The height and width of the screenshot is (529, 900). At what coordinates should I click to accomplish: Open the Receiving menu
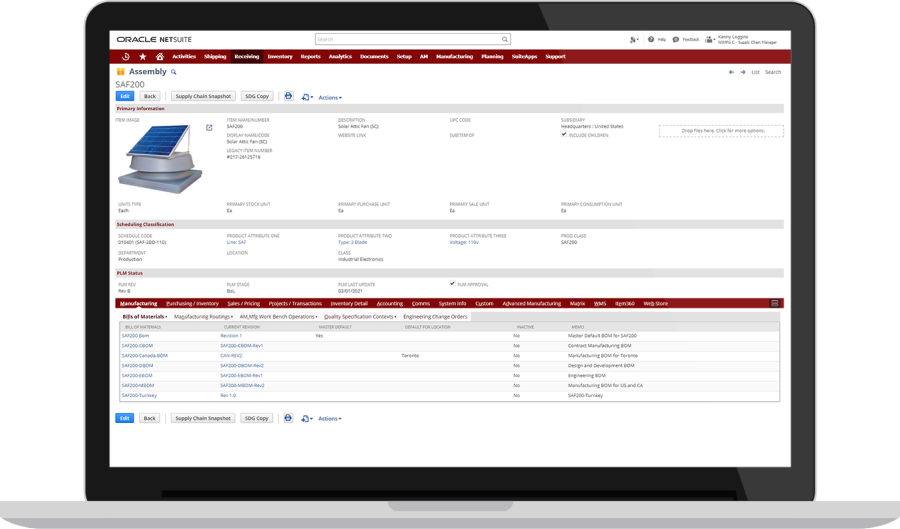247,56
